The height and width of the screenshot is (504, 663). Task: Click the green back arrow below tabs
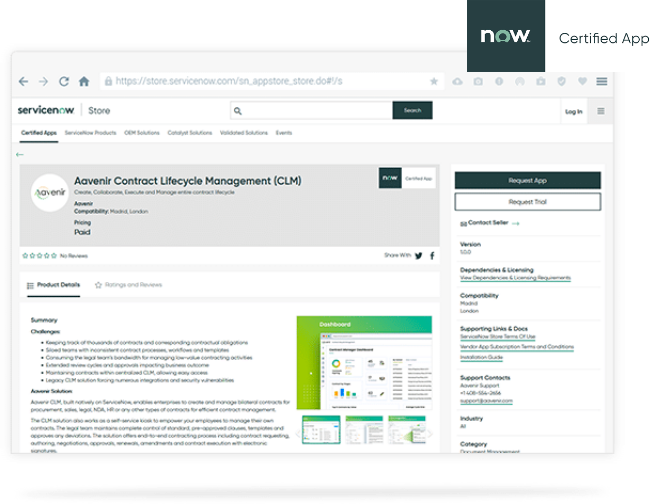[19, 154]
